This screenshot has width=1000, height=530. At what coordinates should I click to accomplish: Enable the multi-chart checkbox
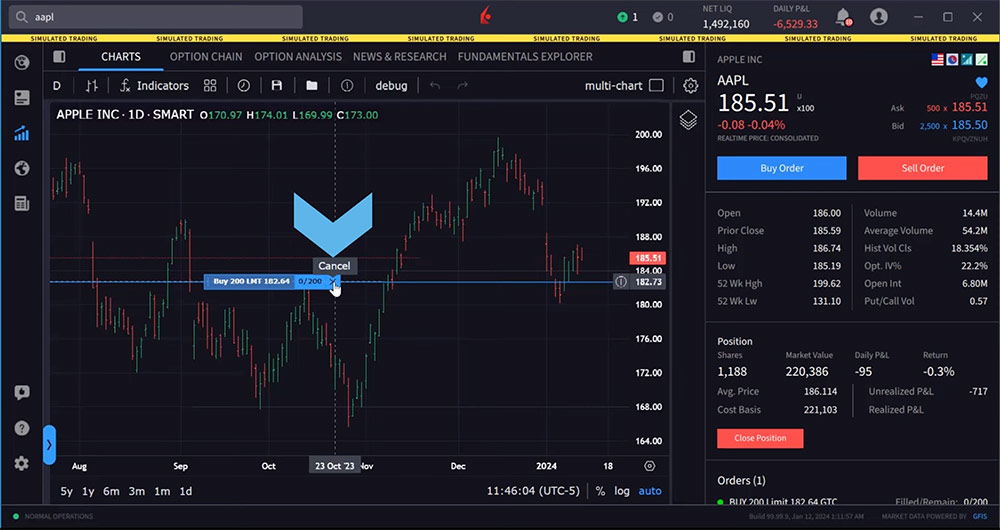pyautogui.click(x=656, y=86)
